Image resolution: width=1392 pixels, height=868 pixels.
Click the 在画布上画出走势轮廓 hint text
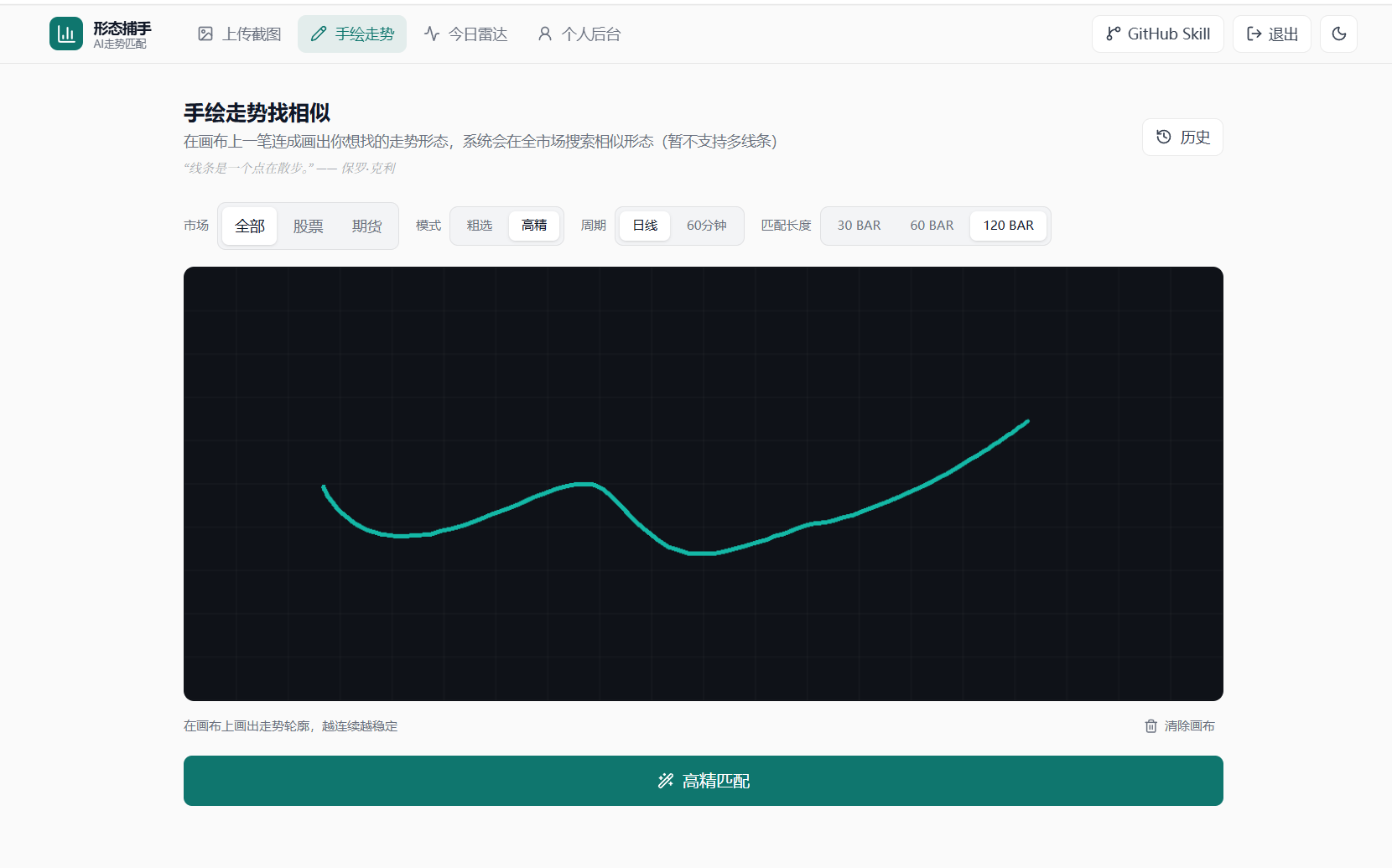pyautogui.click(x=291, y=726)
